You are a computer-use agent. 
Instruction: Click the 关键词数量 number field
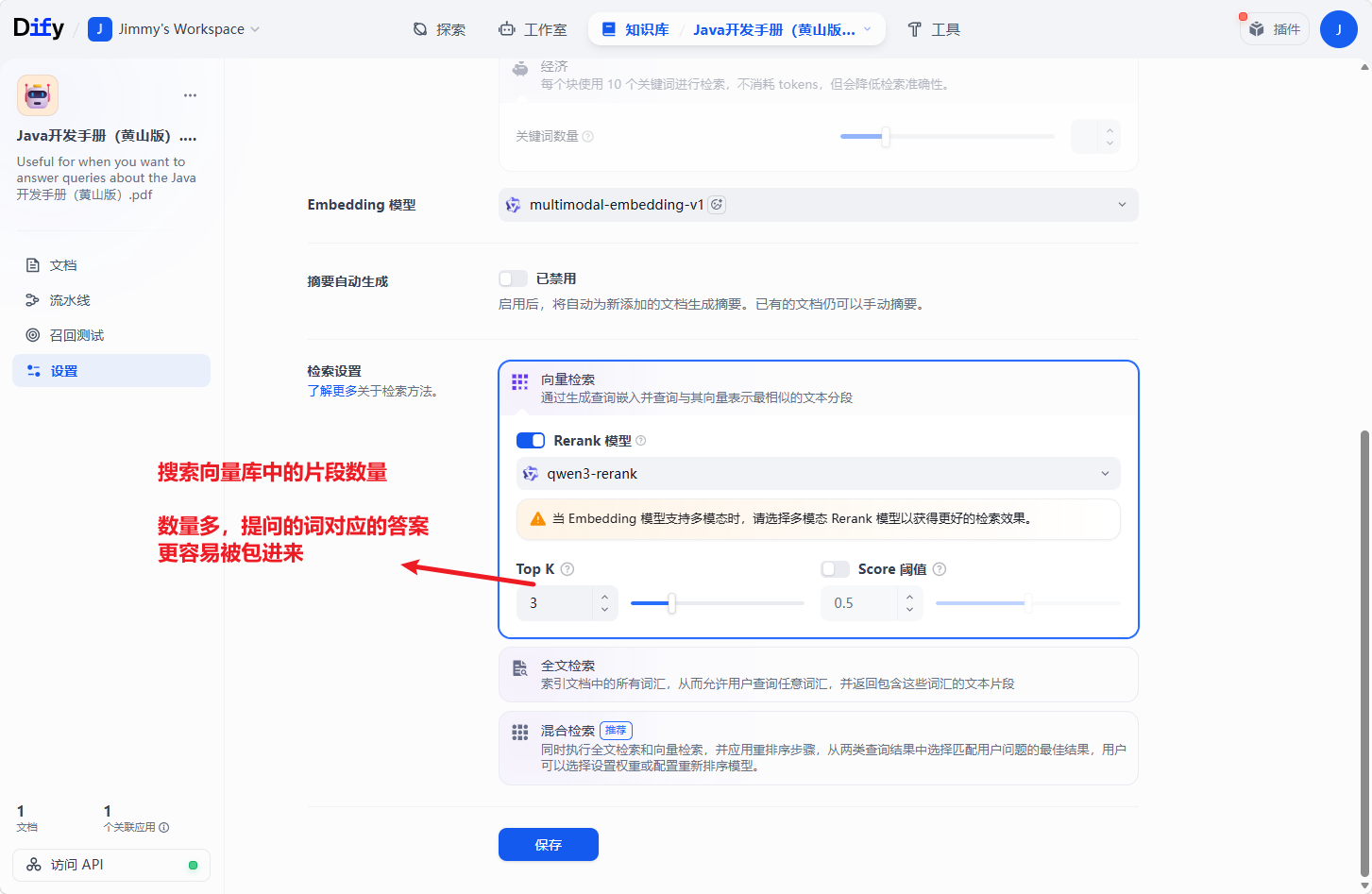[x=1086, y=137]
